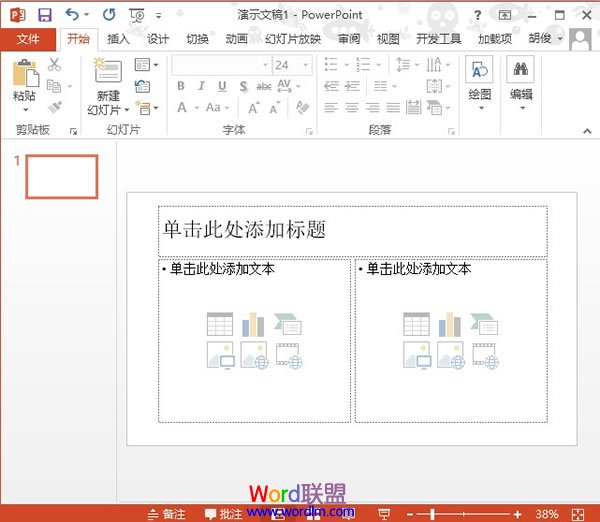Copy selection with the copy icon
The image size is (600, 522).
(x=54, y=86)
